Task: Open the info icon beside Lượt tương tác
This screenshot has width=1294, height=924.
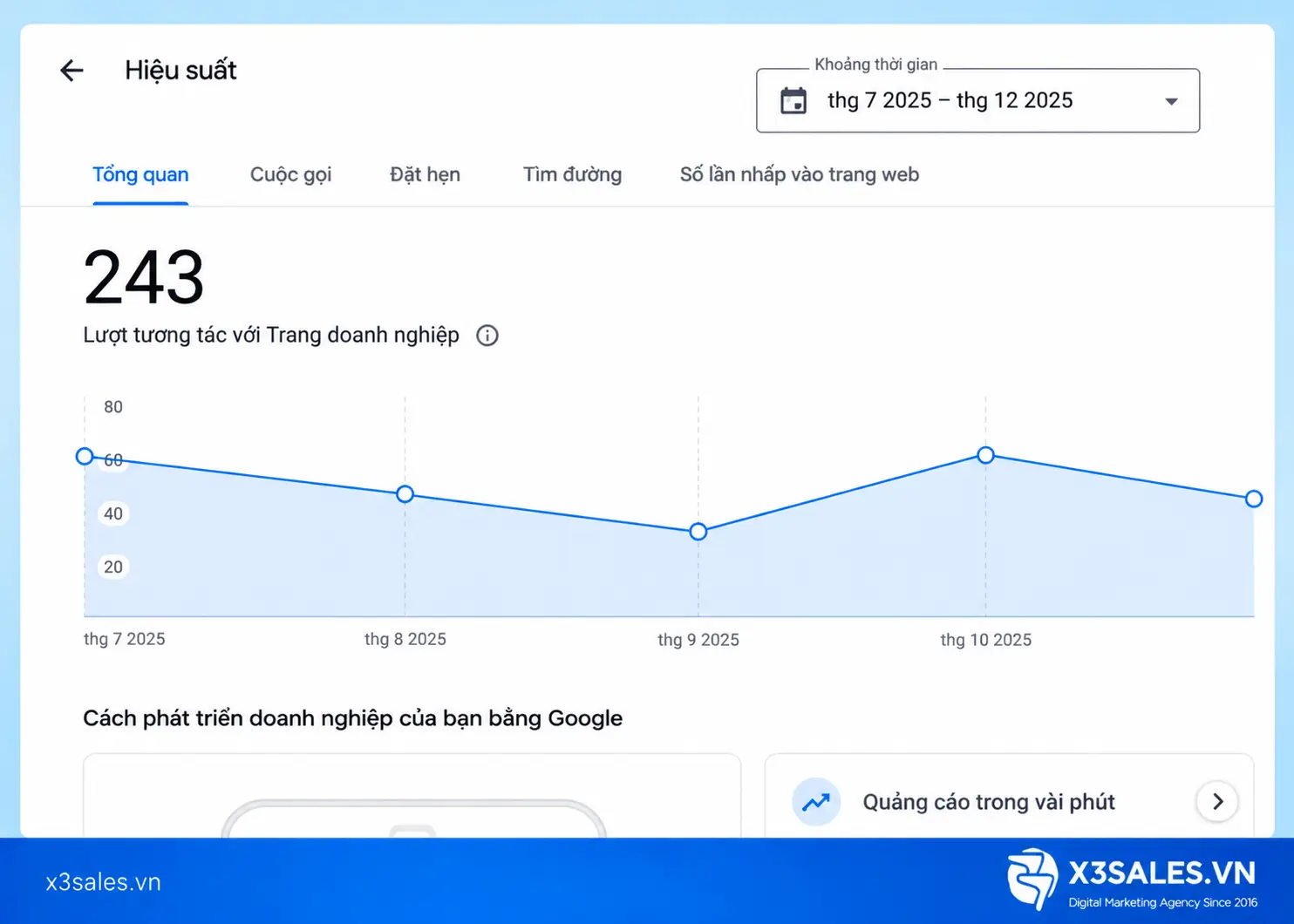Action: point(487,336)
